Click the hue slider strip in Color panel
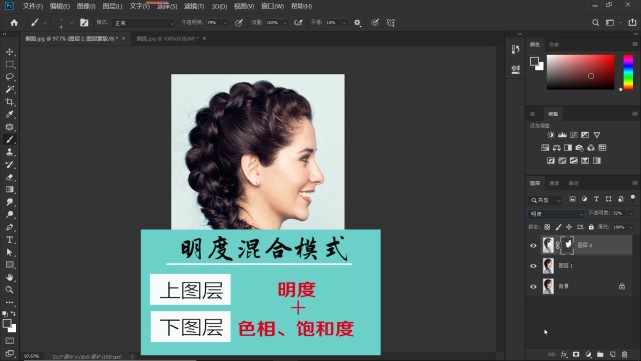641x361 pixels. 628,72
